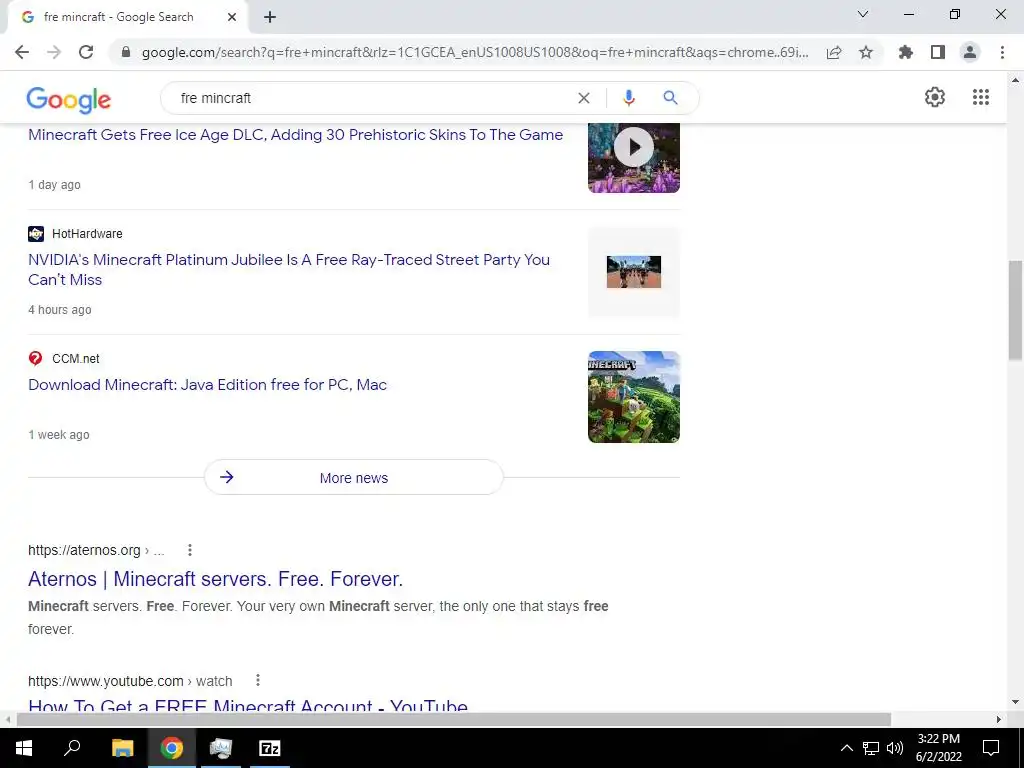
Task: Click the Google logo
Action: [69, 99]
